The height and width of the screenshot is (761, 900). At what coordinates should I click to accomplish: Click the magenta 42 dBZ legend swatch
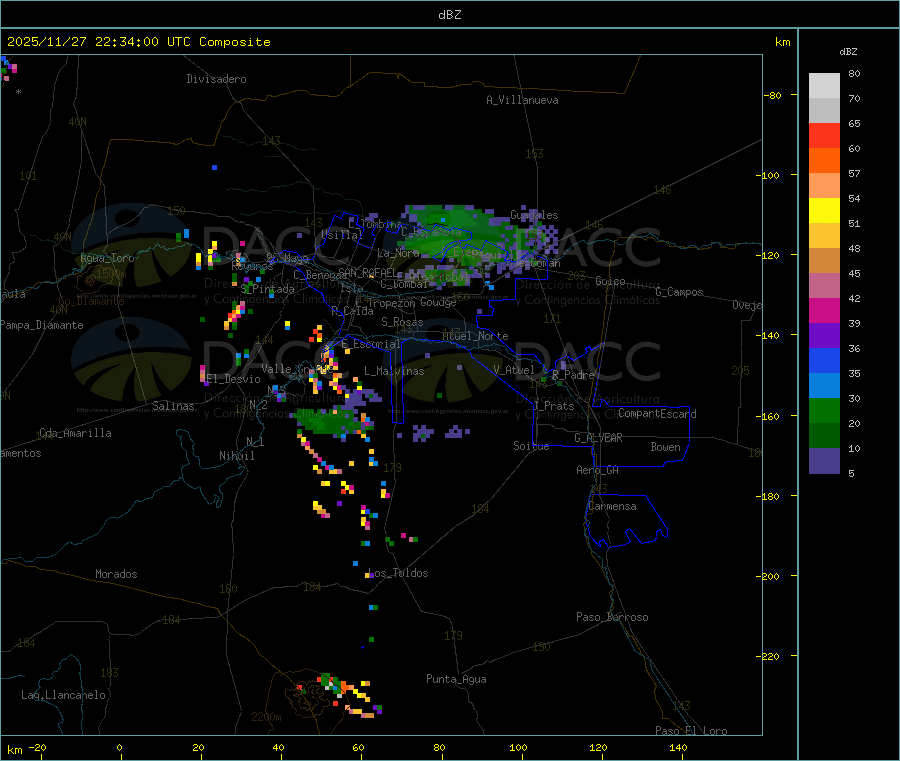pyautogui.click(x=824, y=310)
